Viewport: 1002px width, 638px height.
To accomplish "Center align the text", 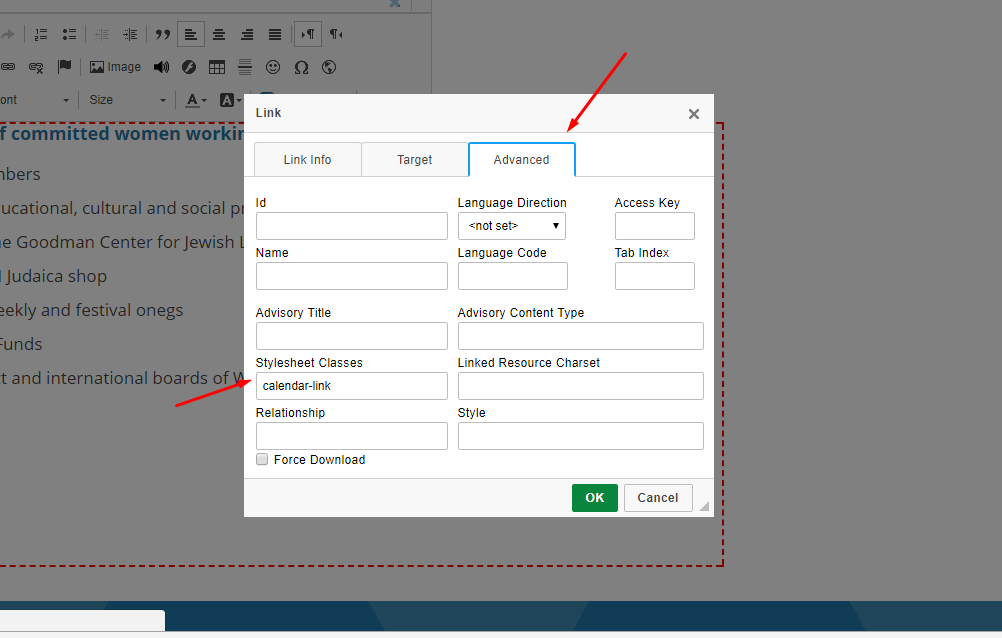I will 219,34.
